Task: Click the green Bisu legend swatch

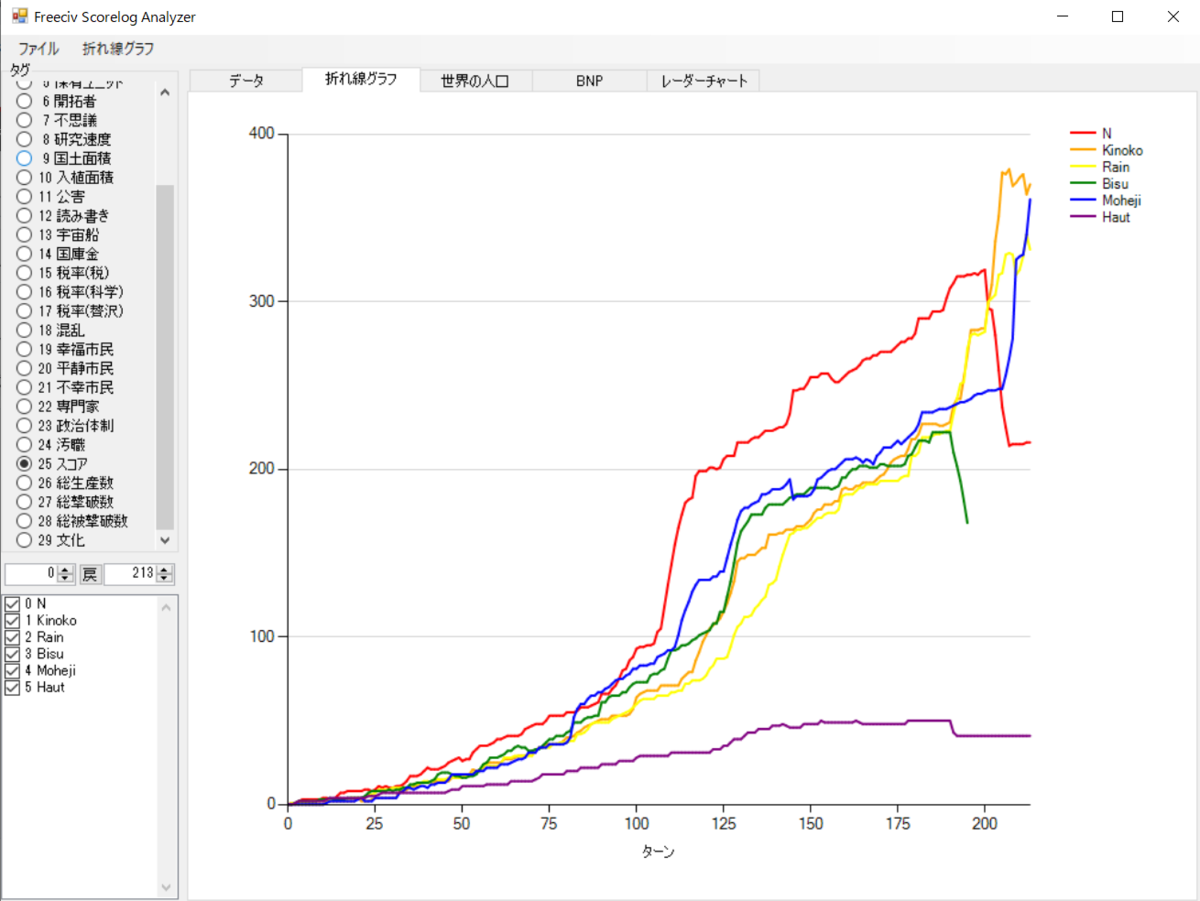Action: (x=1083, y=184)
